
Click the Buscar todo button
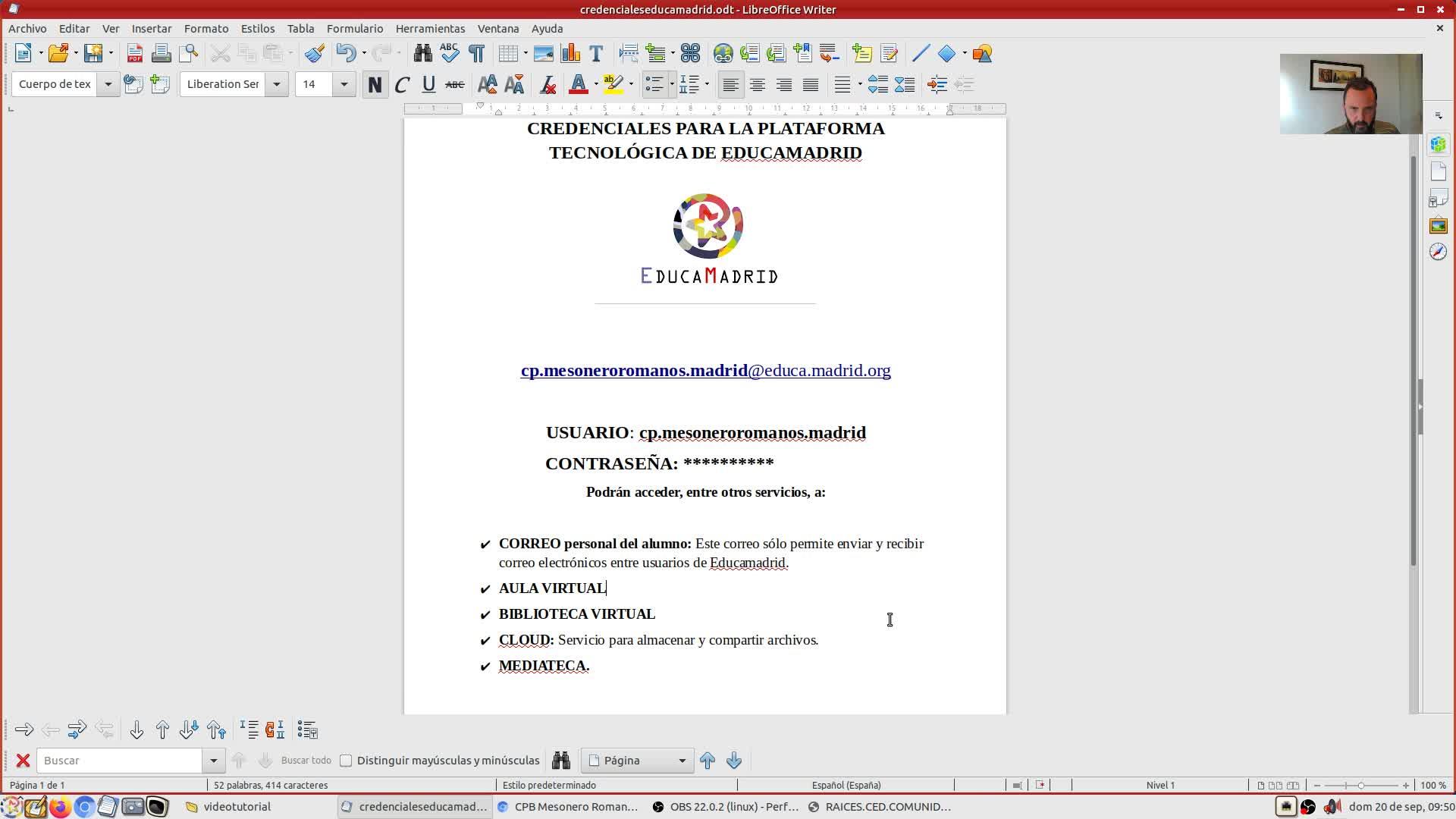point(306,761)
